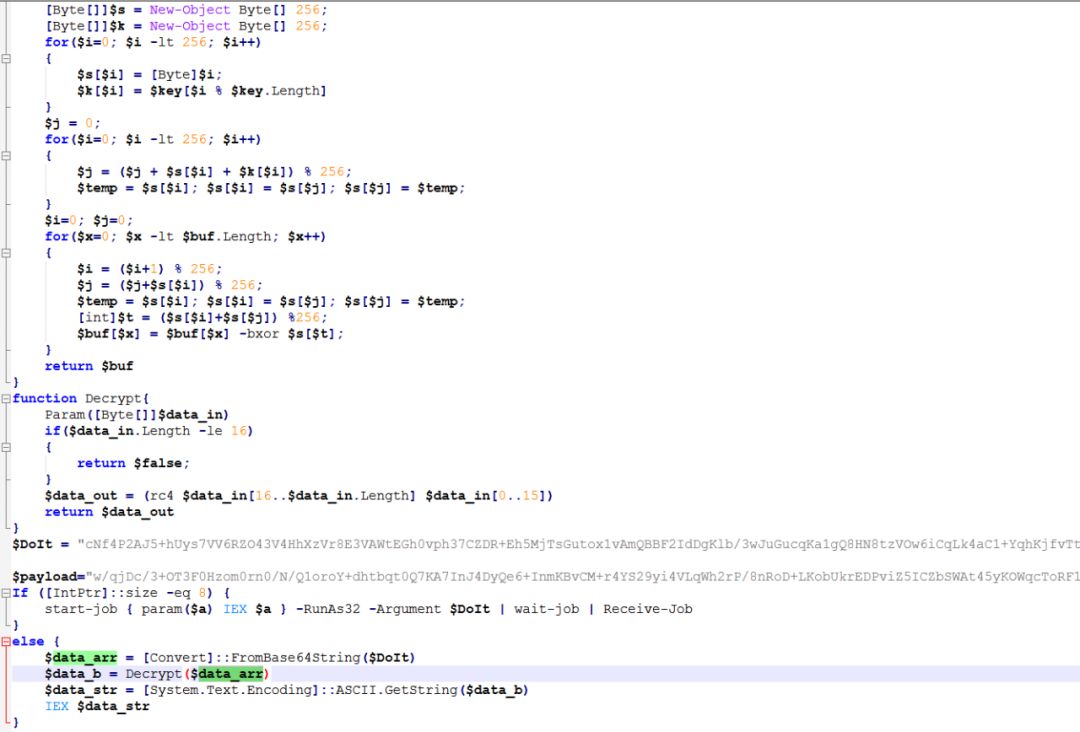1080x732 pixels.
Task: Click the '-bxor' operator
Action: click(258, 333)
